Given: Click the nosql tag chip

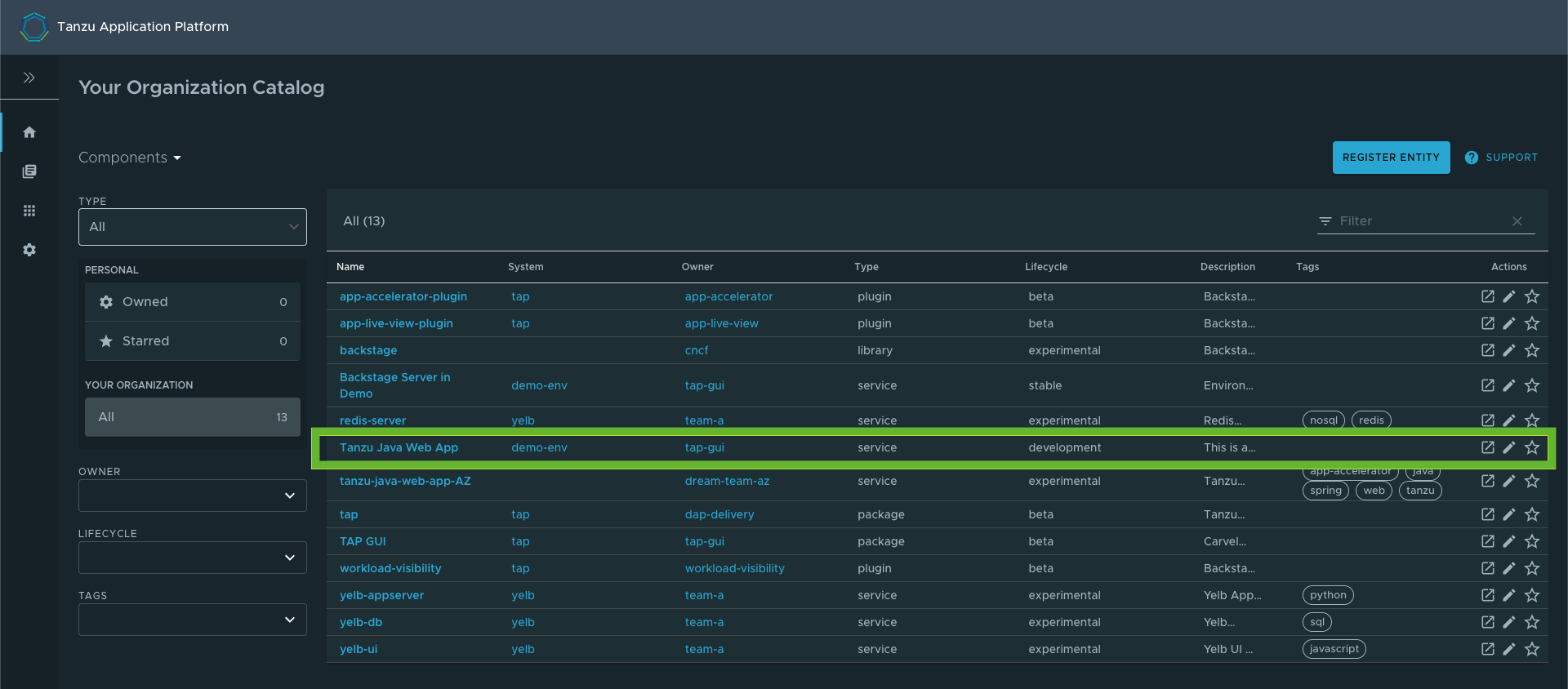Looking at the screenshot, I should (1324, 420).
